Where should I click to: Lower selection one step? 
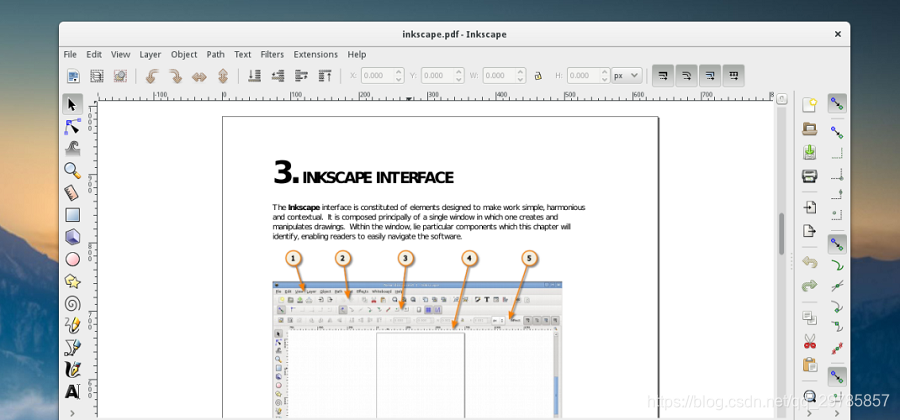pos(278,76)
